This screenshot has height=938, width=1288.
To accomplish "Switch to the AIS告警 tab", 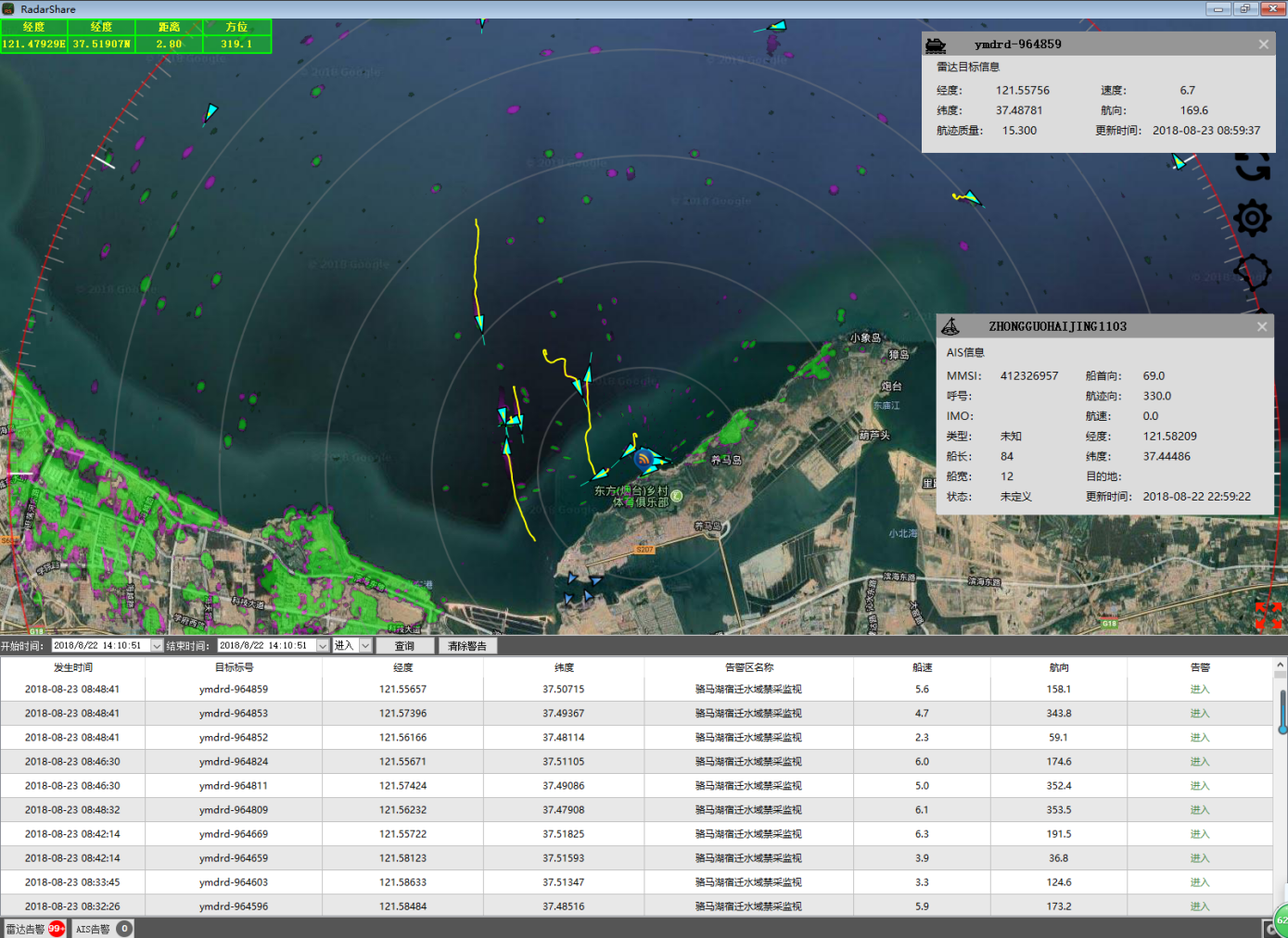I will click(93, 929).
